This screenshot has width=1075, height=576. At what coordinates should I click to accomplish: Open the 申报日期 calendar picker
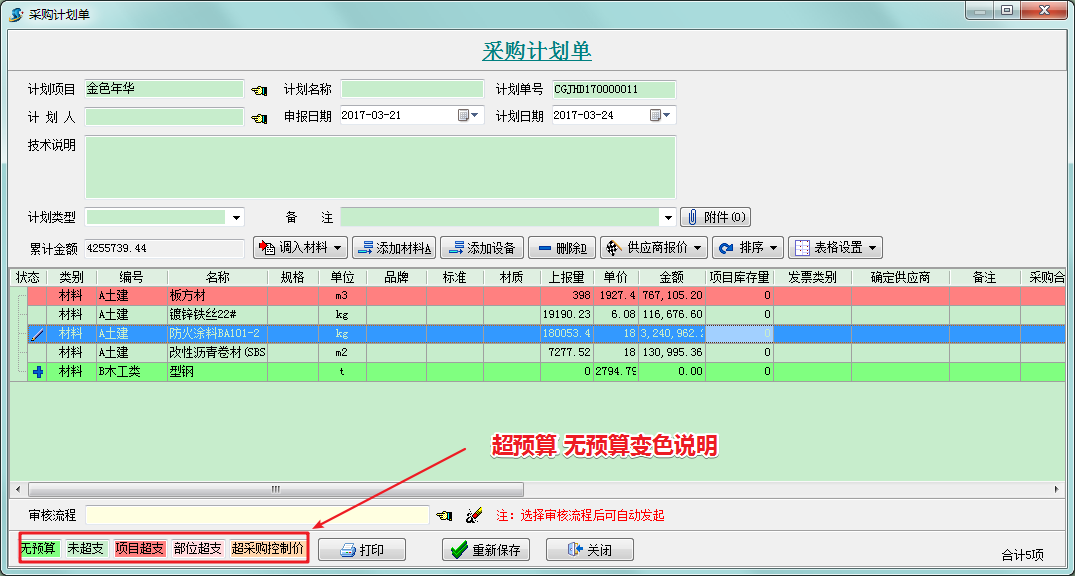point(468,115)
